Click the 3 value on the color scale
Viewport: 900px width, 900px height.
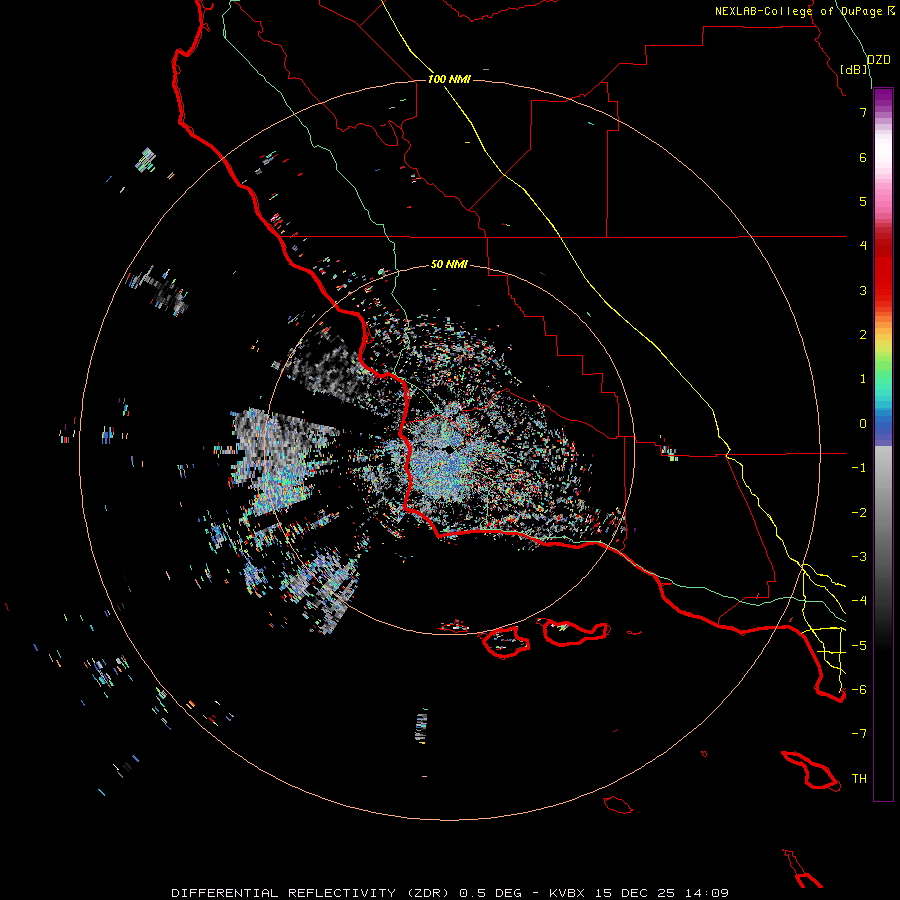(x=863, y=290)
